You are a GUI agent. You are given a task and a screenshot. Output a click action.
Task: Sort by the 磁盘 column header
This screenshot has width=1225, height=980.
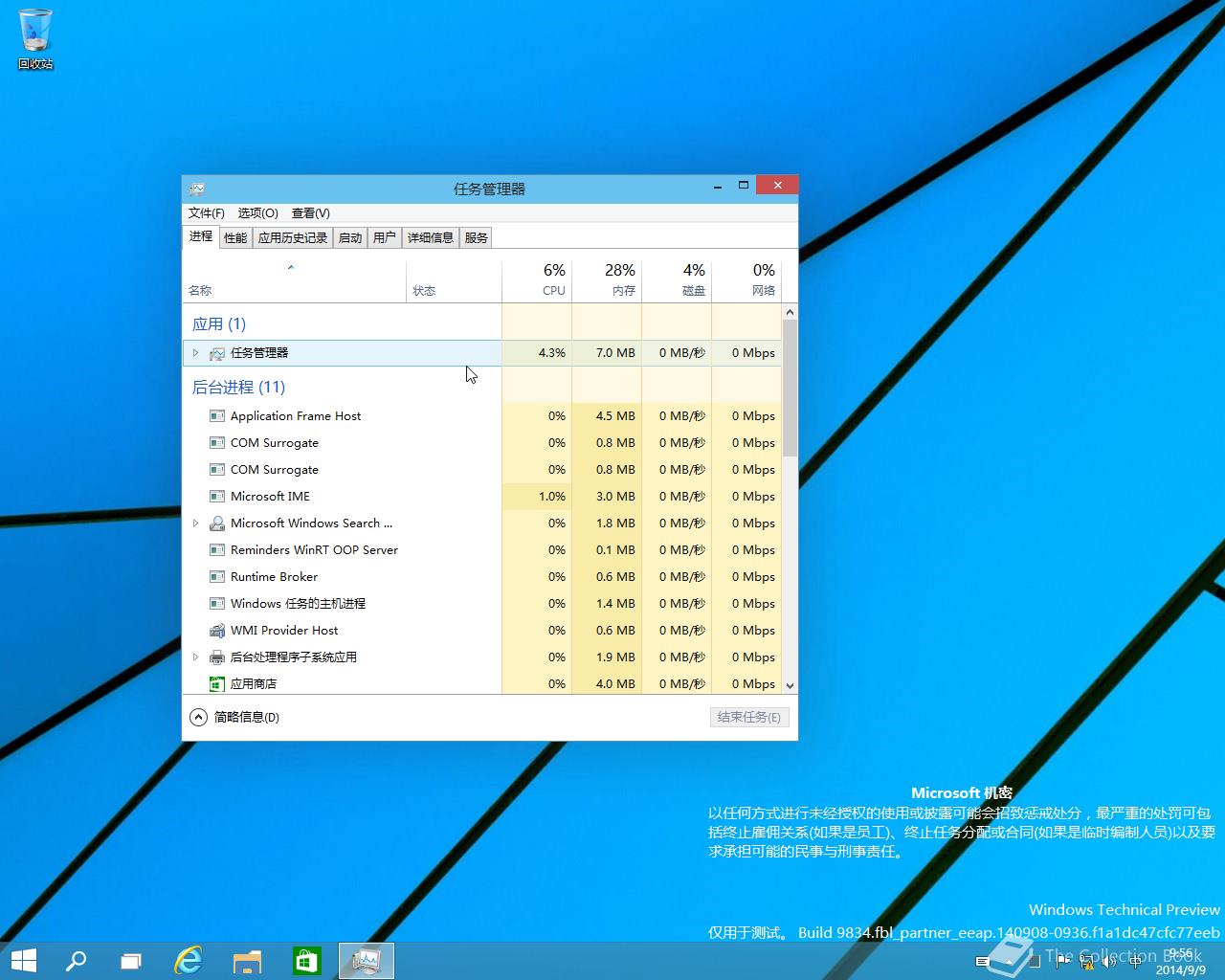point(677,280)
